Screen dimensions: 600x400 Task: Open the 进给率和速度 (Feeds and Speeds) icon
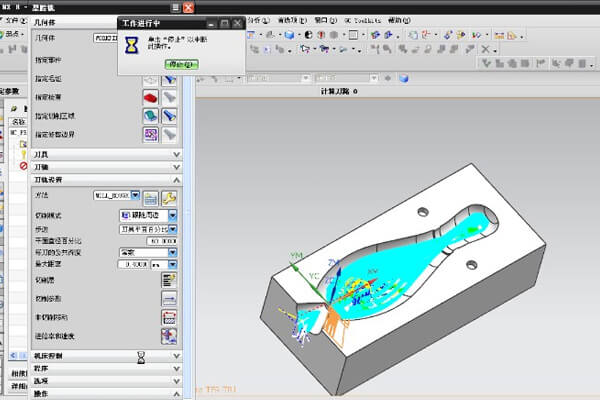[170, 335]
